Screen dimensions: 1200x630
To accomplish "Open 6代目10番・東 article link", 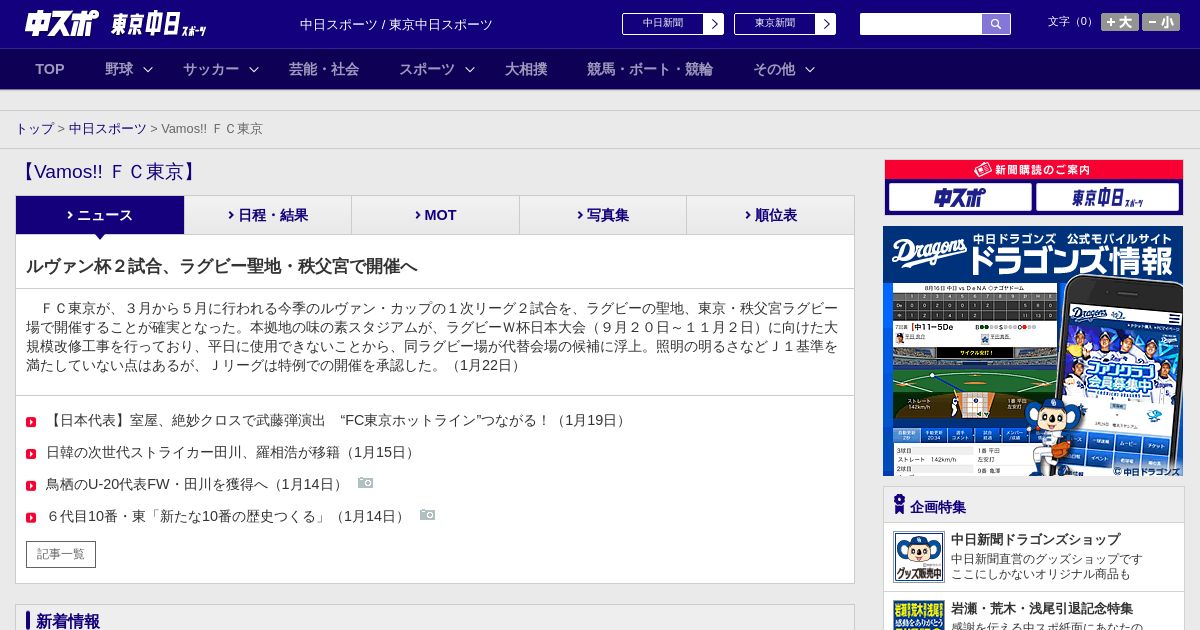I will pyautogui.click(x=227, y=517).
